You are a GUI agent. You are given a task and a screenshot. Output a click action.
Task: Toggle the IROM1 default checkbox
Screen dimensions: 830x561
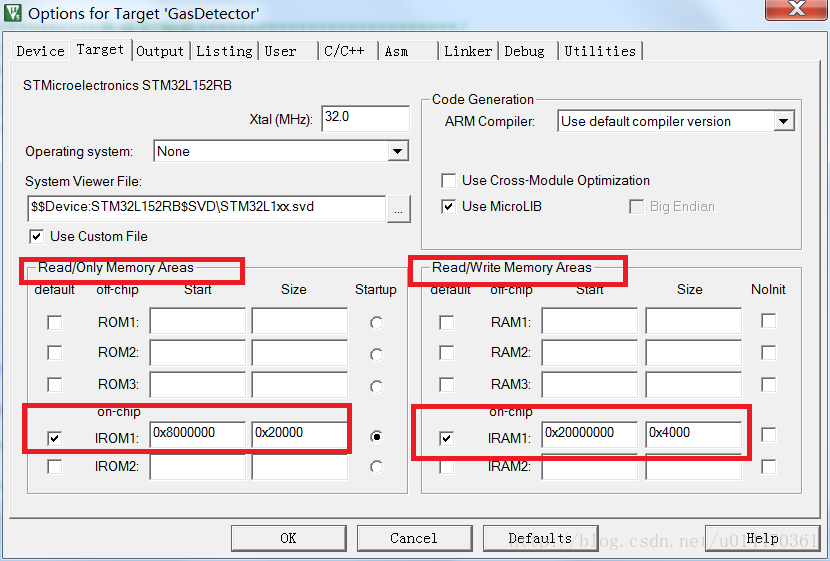pyautogui.click(x=55, y=438)
